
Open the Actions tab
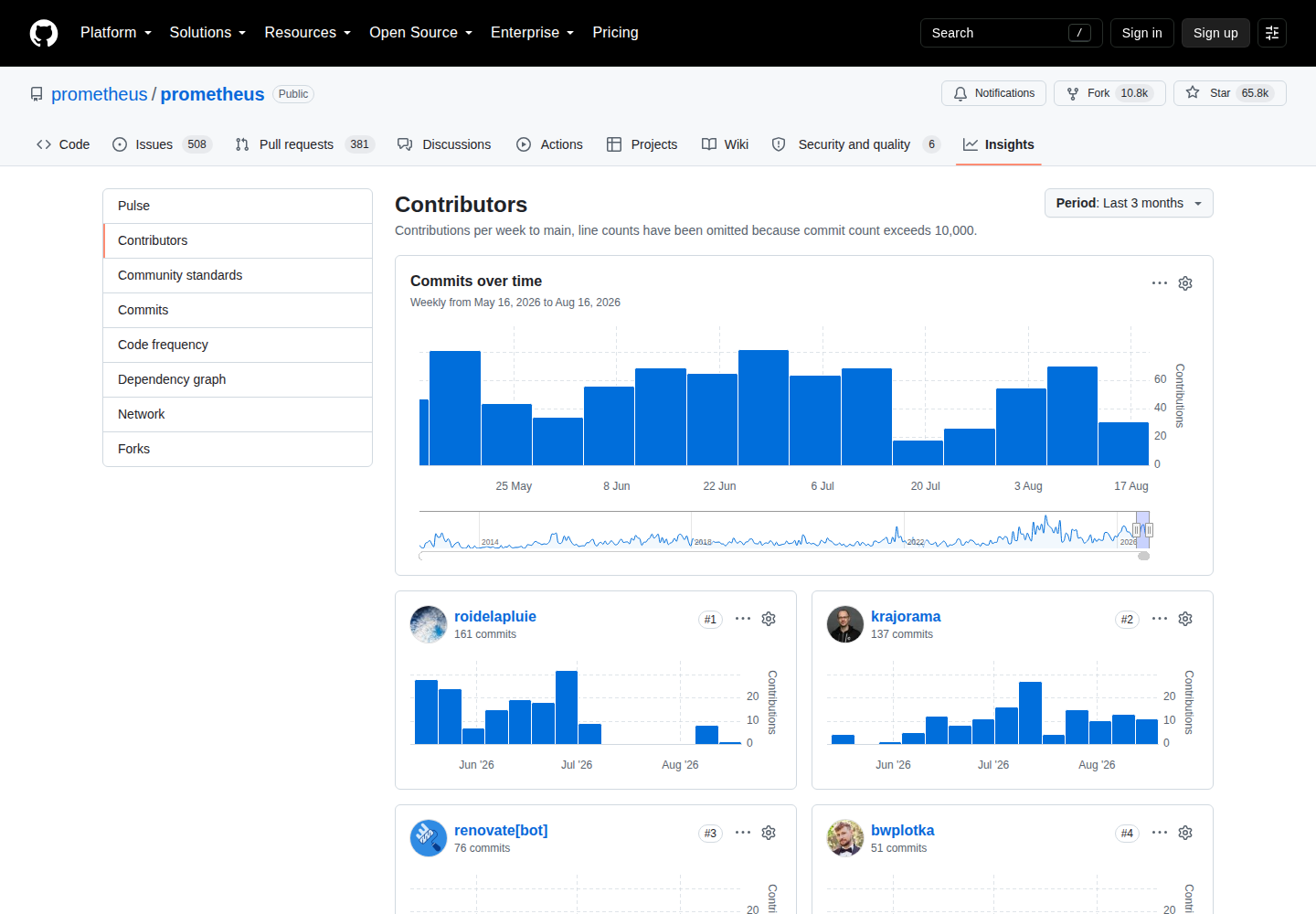point(549,144)
